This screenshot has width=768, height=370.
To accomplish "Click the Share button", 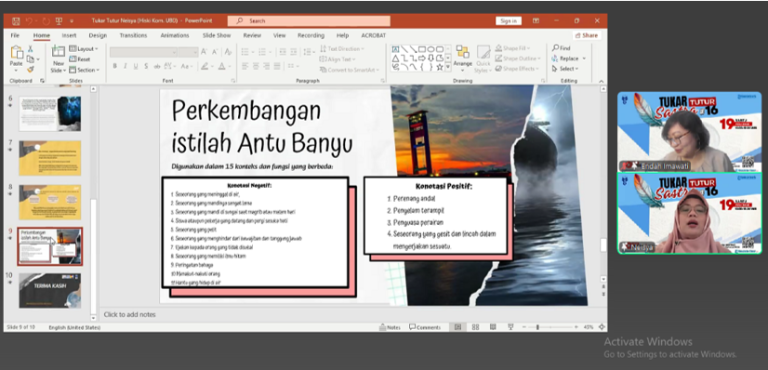I will [587, 36].
